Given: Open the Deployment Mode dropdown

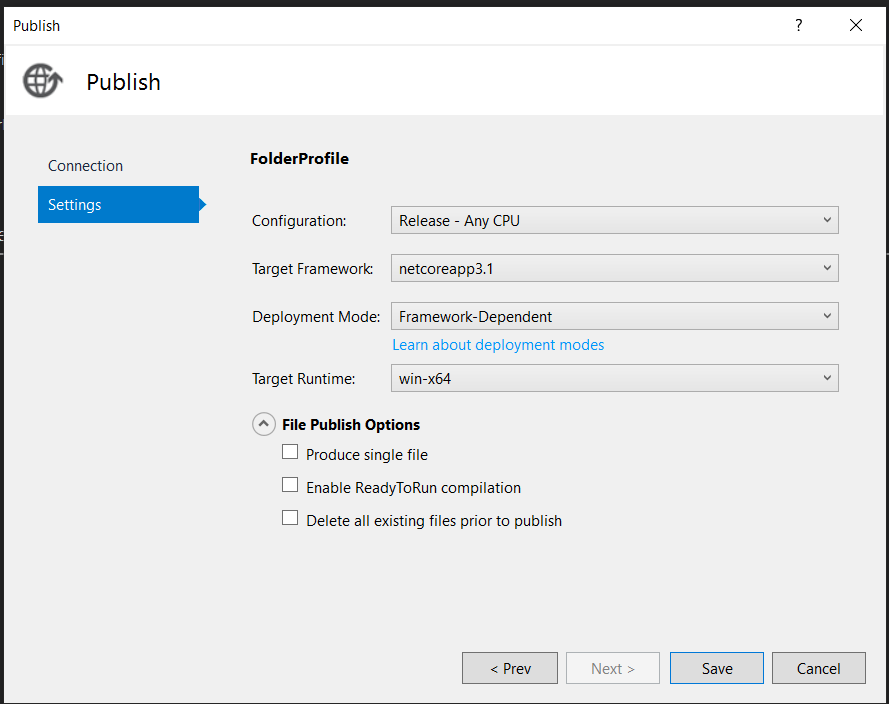Looking at the screenshot, I should coord(827,315).
